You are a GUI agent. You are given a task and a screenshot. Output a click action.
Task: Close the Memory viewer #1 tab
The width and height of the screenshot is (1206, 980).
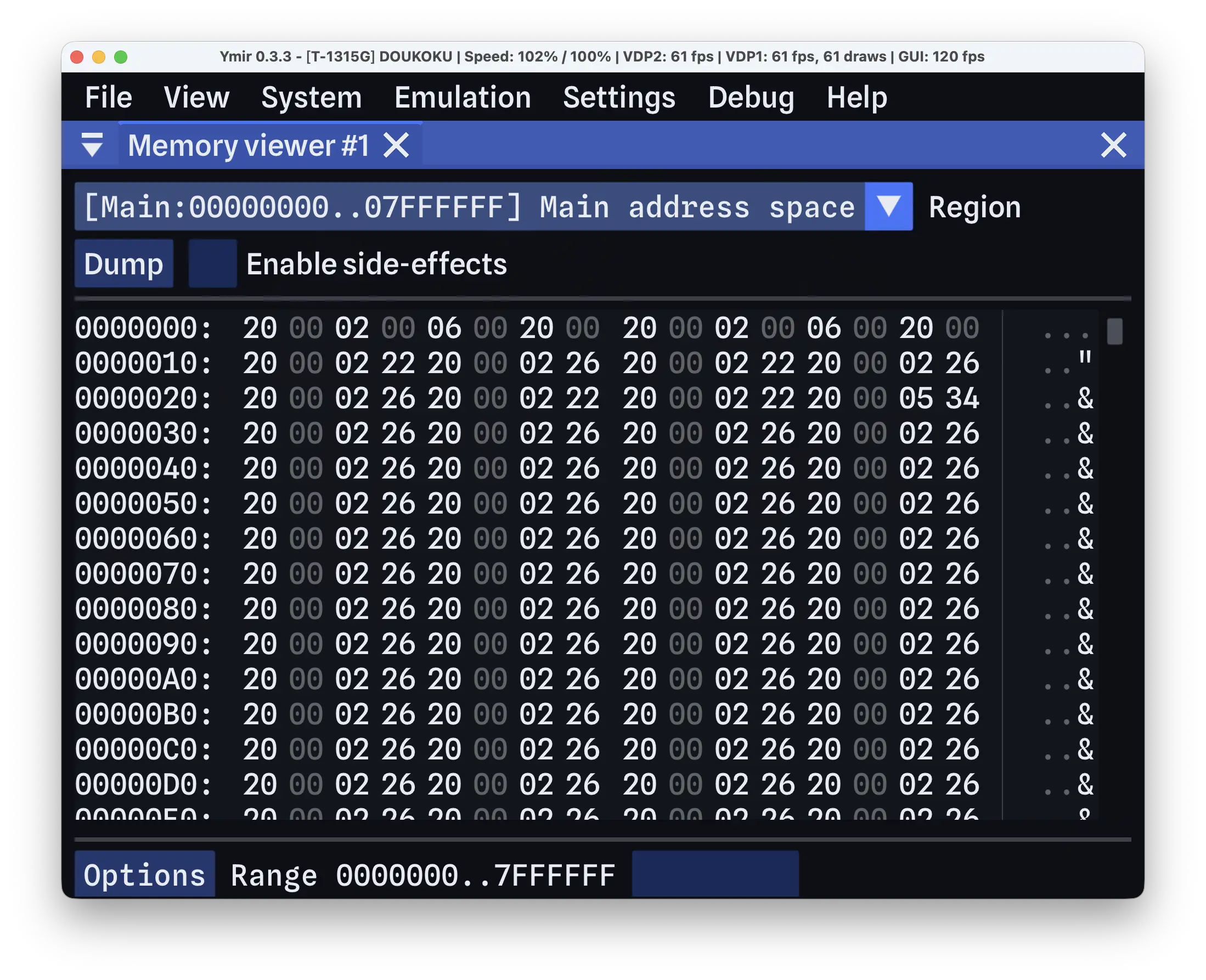396,145
